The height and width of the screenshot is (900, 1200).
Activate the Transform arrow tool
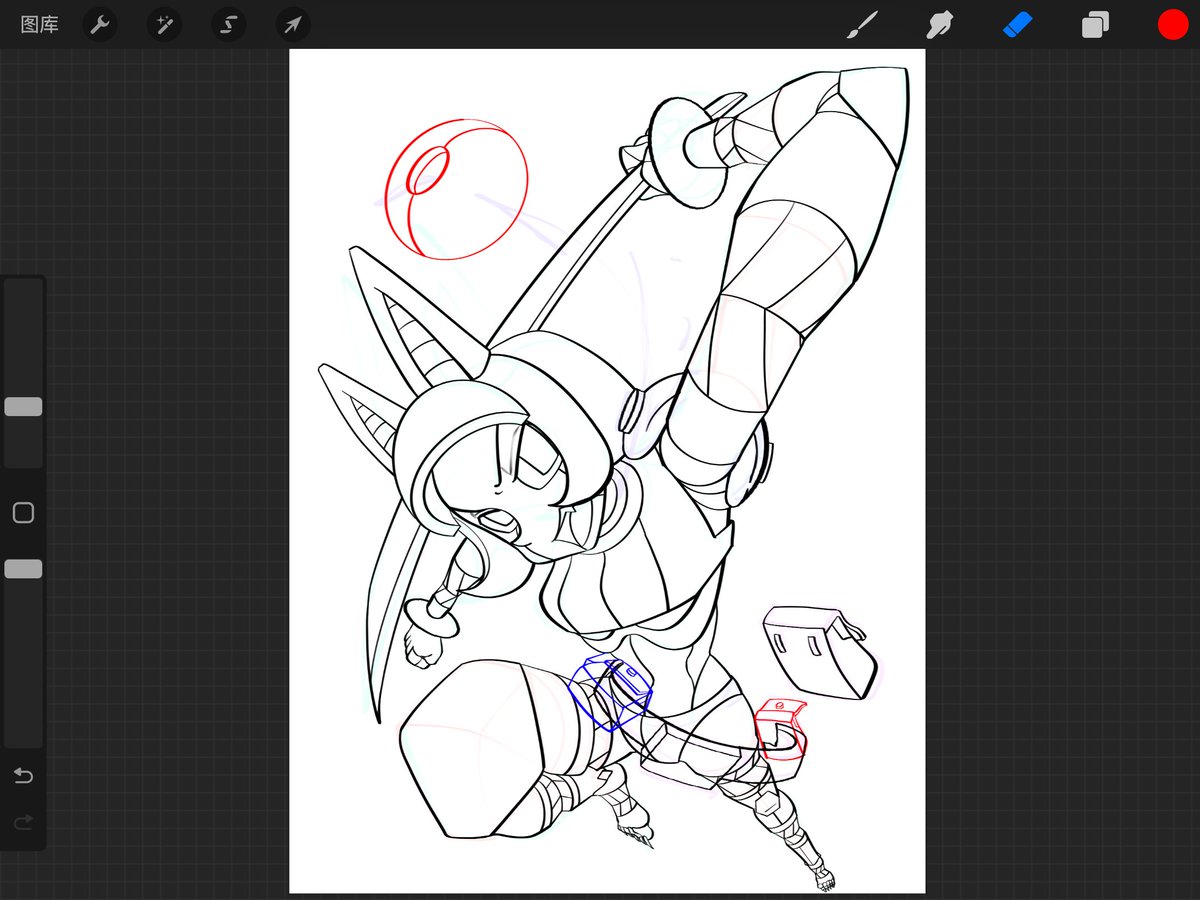[x=293, y=25]
